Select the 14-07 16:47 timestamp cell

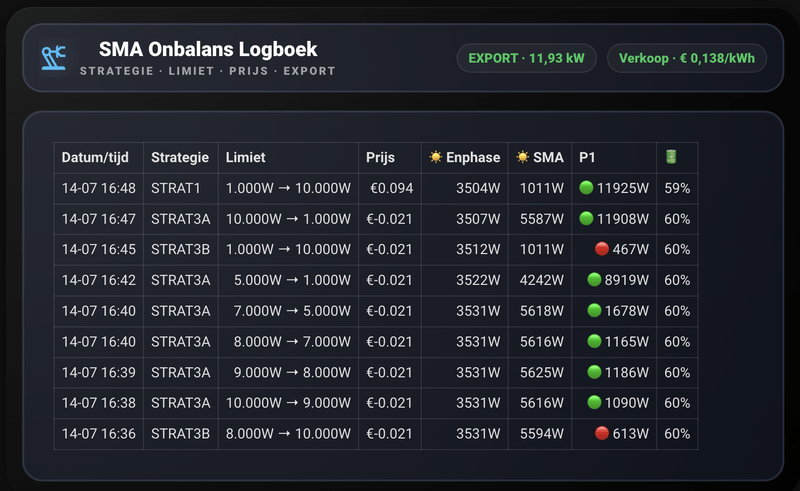pyautogui.click(x=98, y=219)
